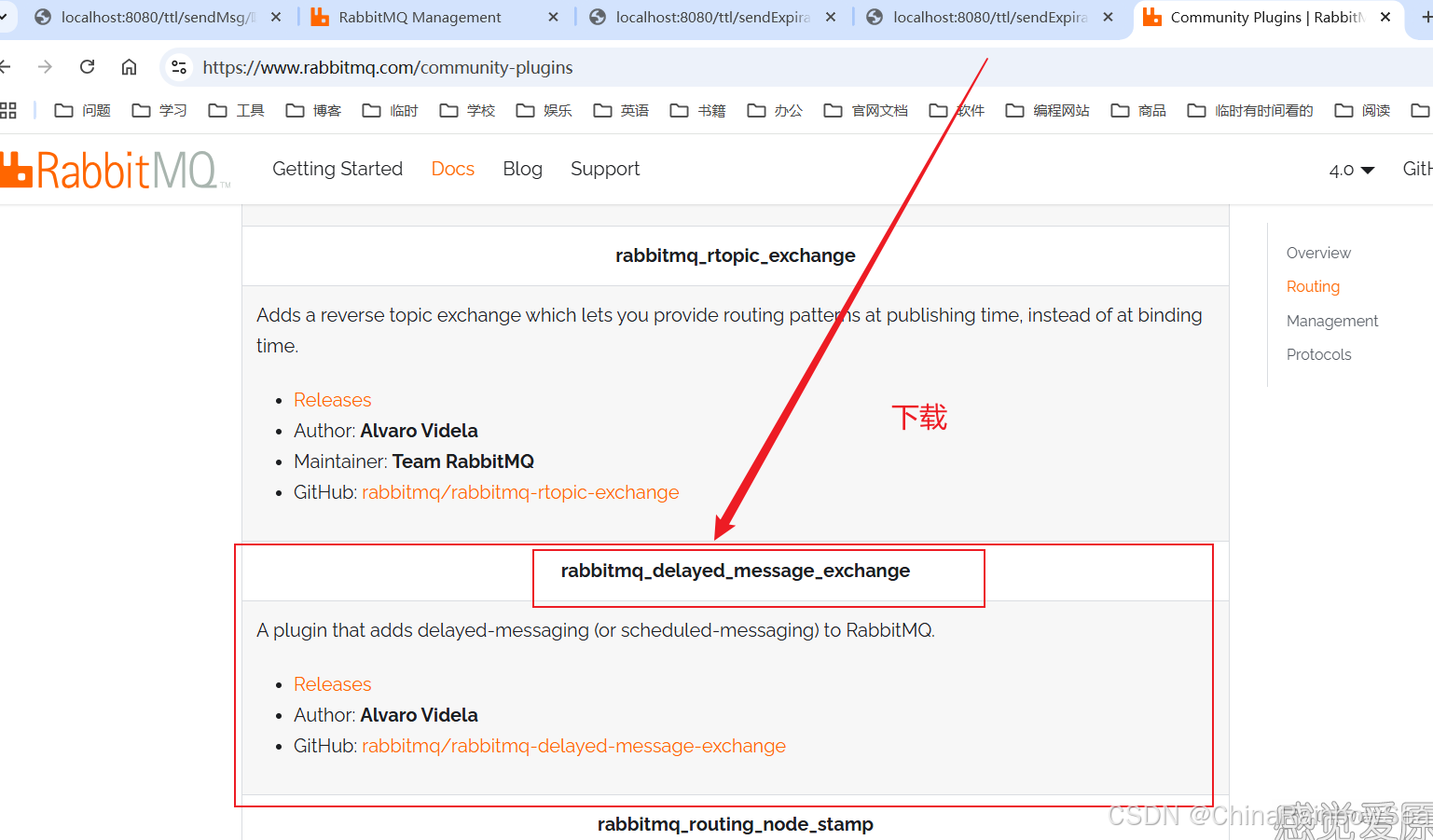Click the RabbitMQ logo
Image resolution: width=1433 pixels, height=840 pixels.
click(114, 170)
